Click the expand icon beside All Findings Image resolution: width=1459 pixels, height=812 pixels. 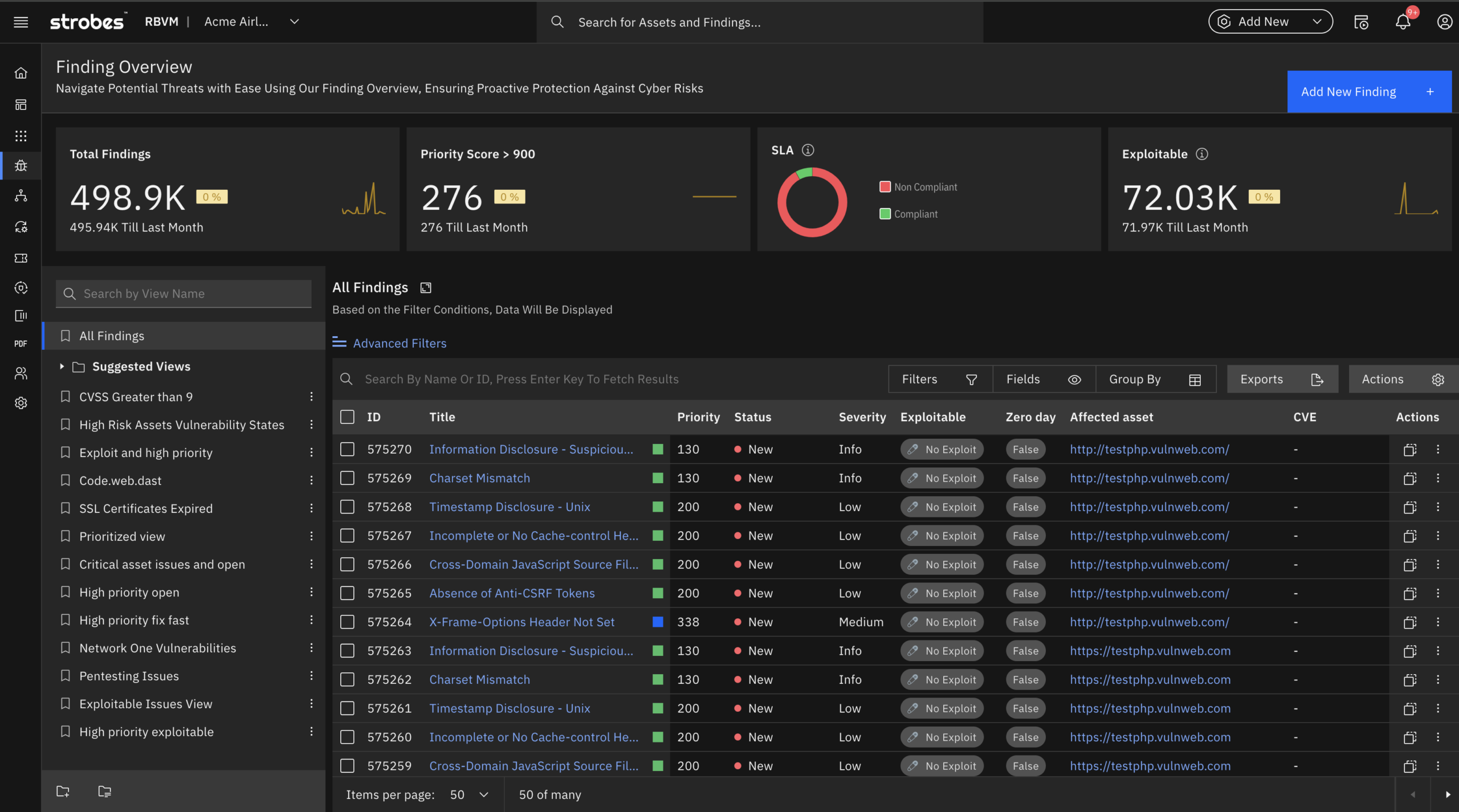[426, 288]
